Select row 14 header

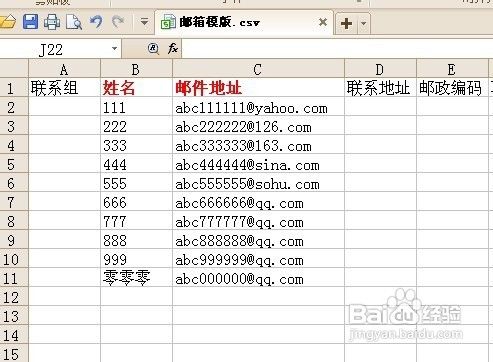click(14, 335)
